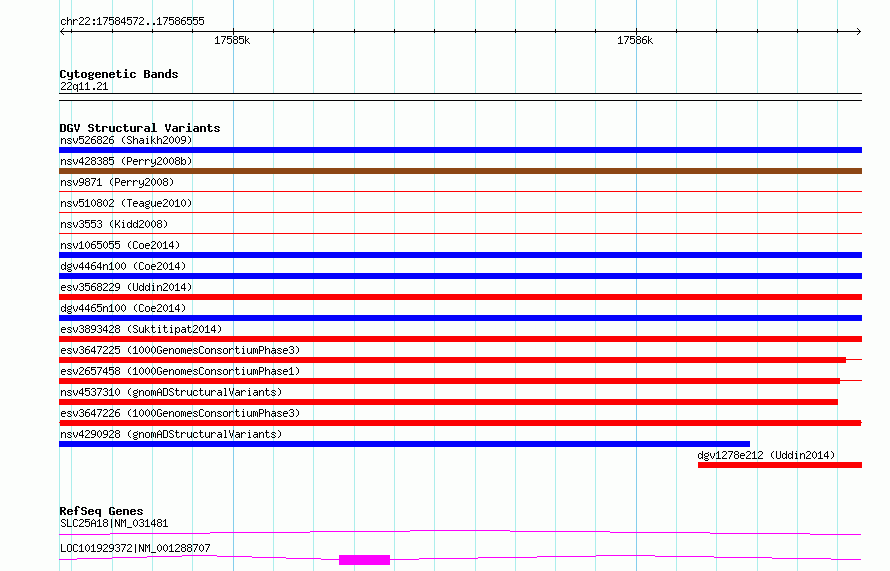The width and height of the screenshot is (890, 571).
Task: Click the 17585k ruler tick mark
Action: point(233,31)
